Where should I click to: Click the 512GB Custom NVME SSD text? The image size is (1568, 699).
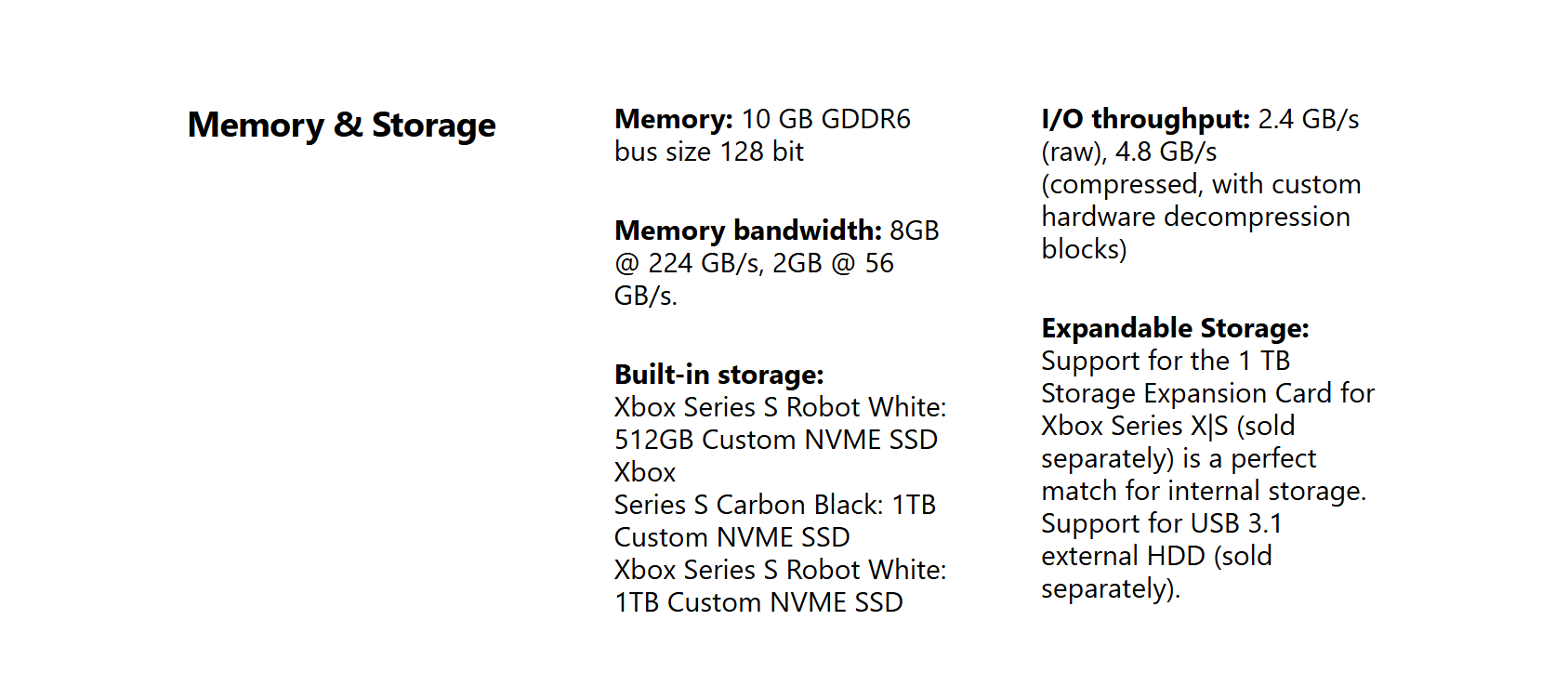[x=776, y=440]
